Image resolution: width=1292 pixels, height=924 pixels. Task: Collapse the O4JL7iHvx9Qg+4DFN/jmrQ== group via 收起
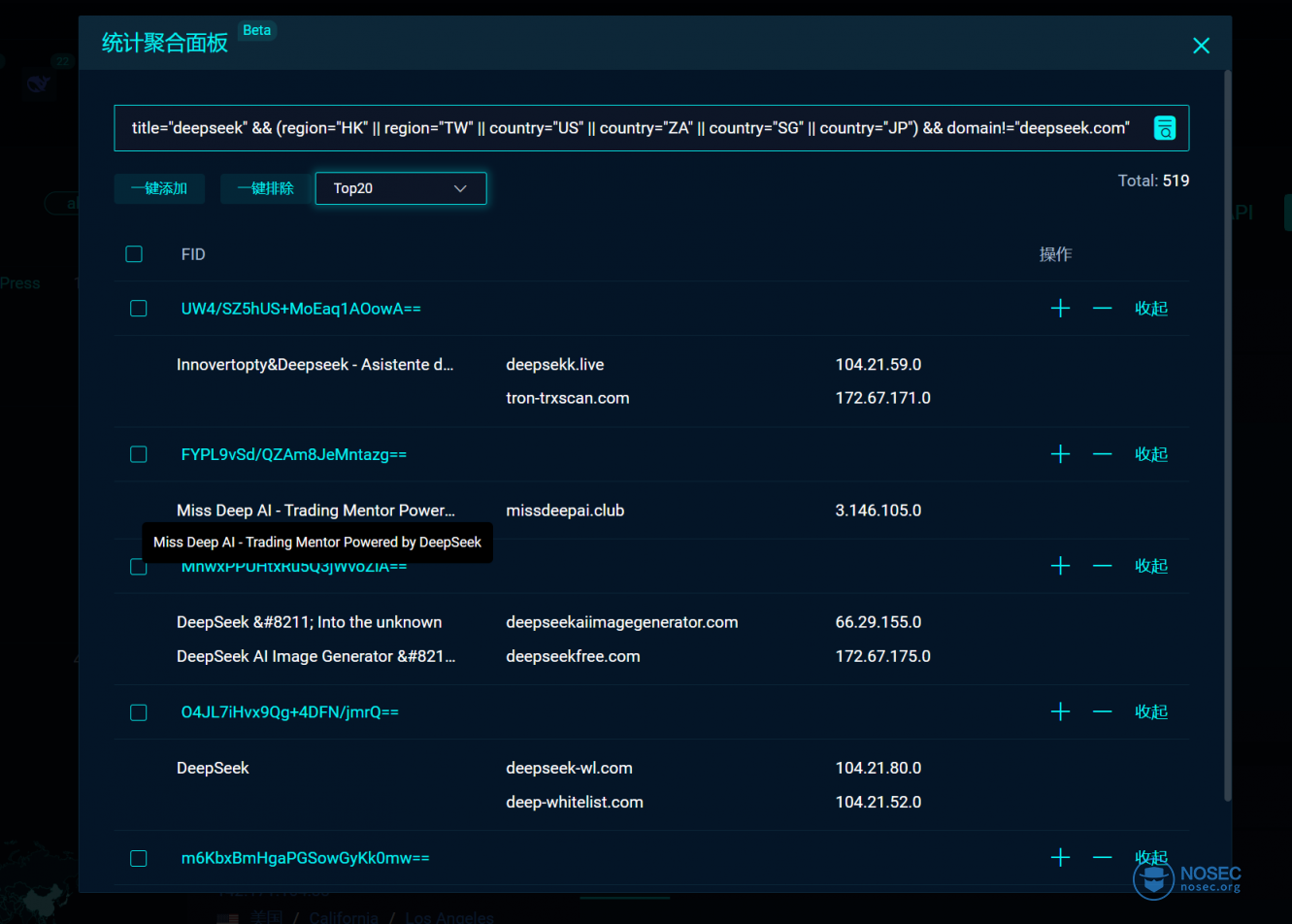pyautogui.click(x=1151, y=712)
